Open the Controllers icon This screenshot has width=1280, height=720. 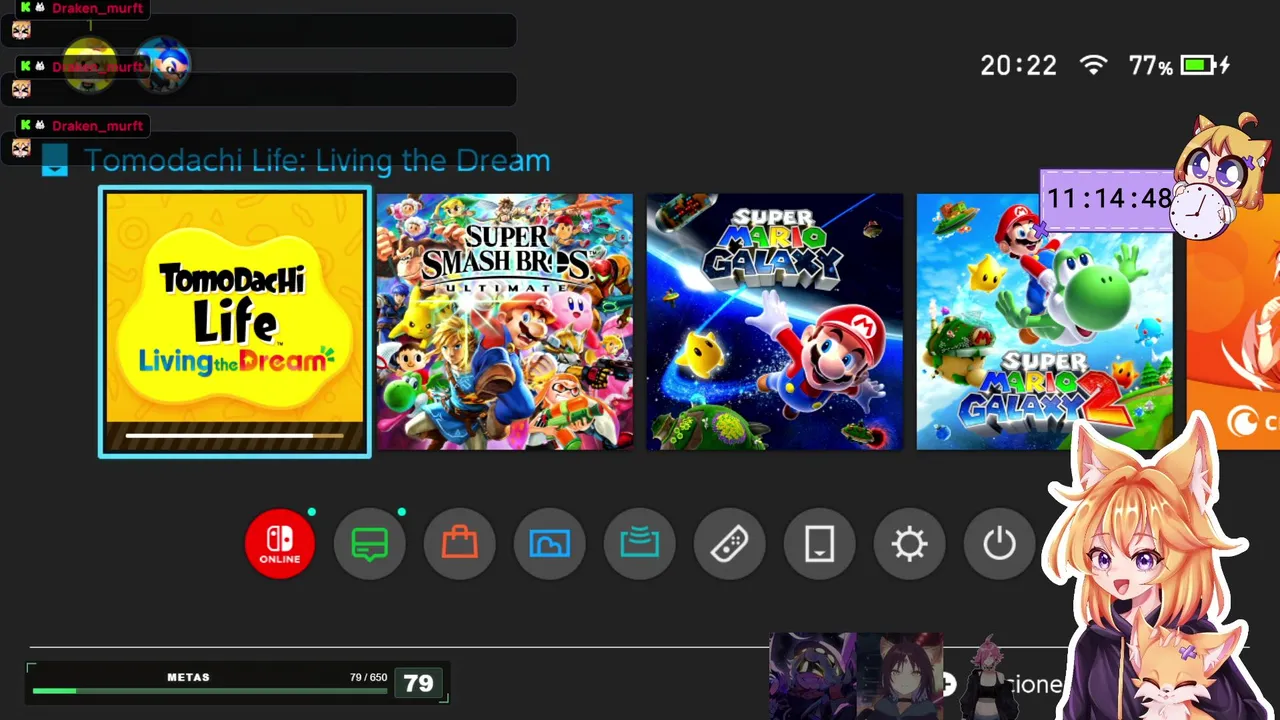tap(730, 543)
